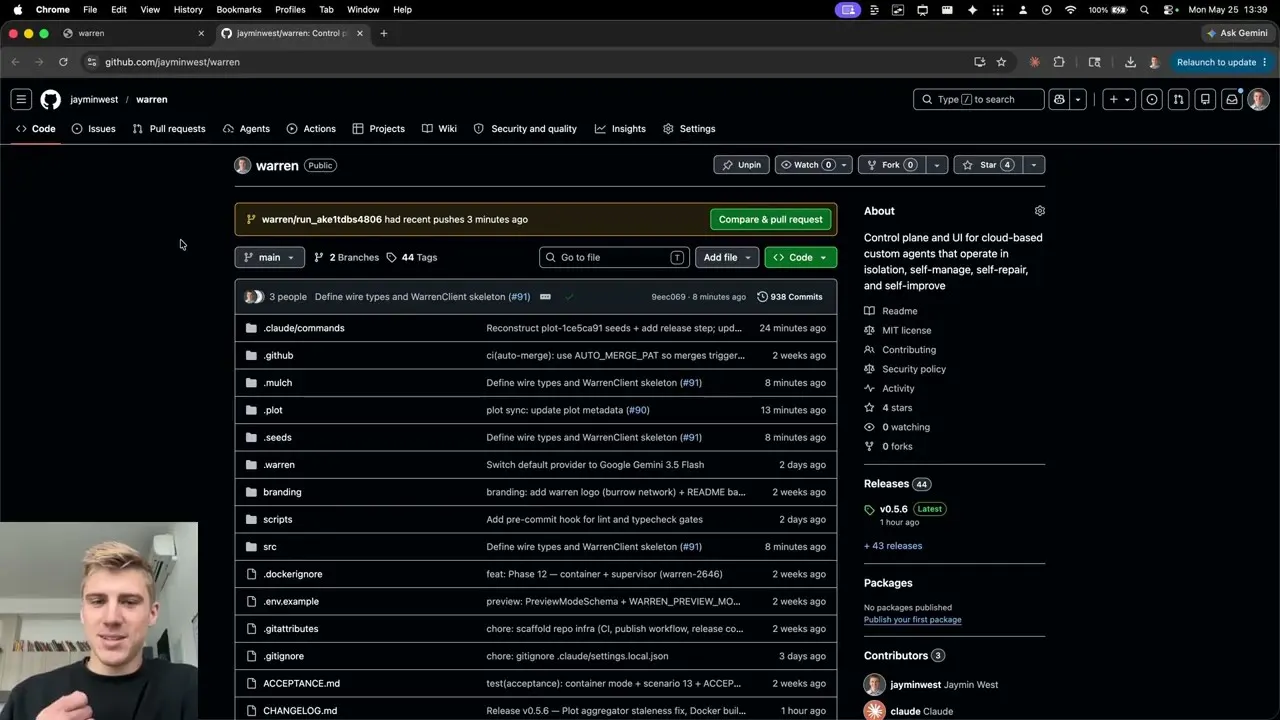1280x720 pixels.
Task: Open the issues icon in GitHub header
Action: point(1152,99)
